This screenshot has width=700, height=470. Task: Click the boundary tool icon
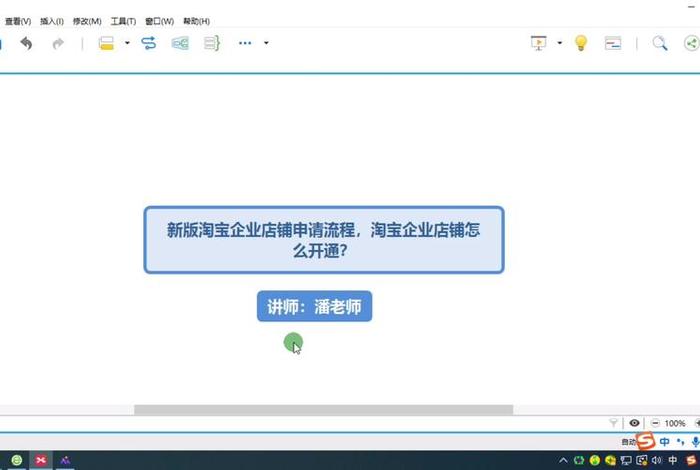[x=180, y=43]
